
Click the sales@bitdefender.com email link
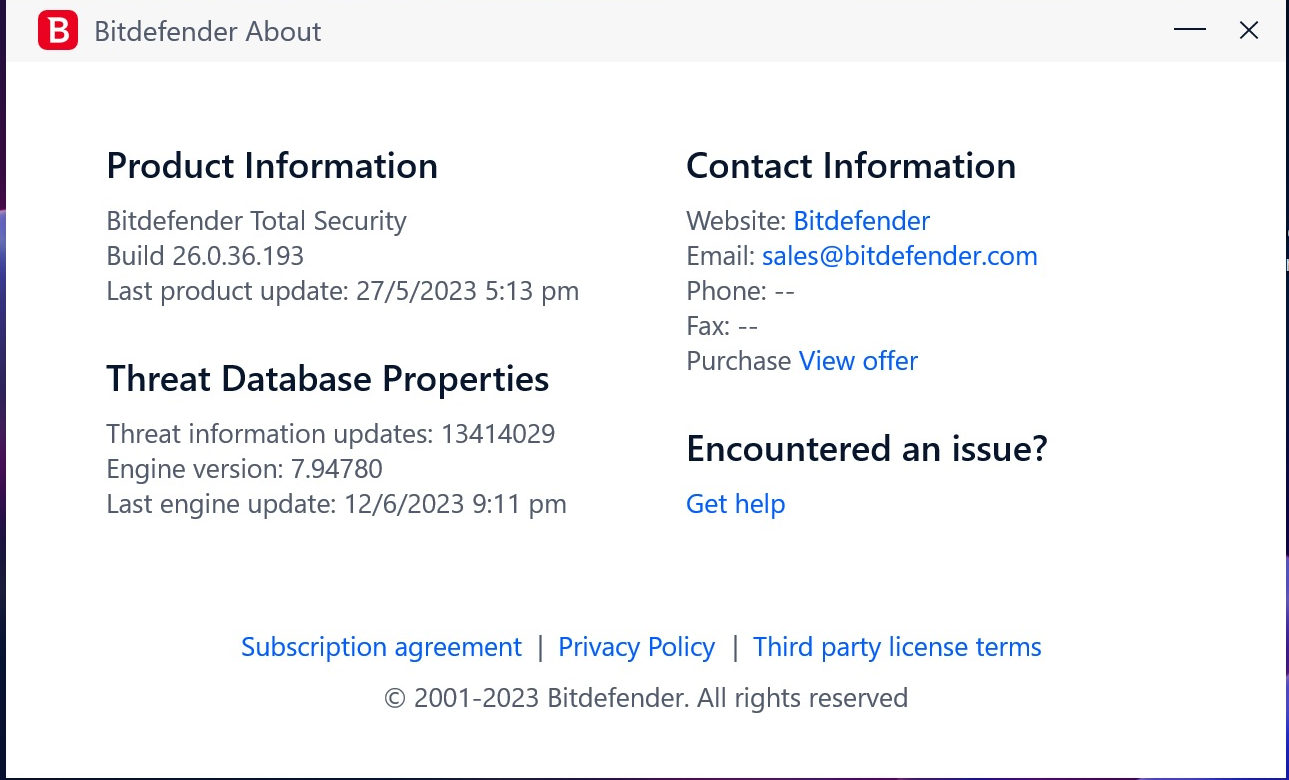pyautogui.click(x=899, y=256)
